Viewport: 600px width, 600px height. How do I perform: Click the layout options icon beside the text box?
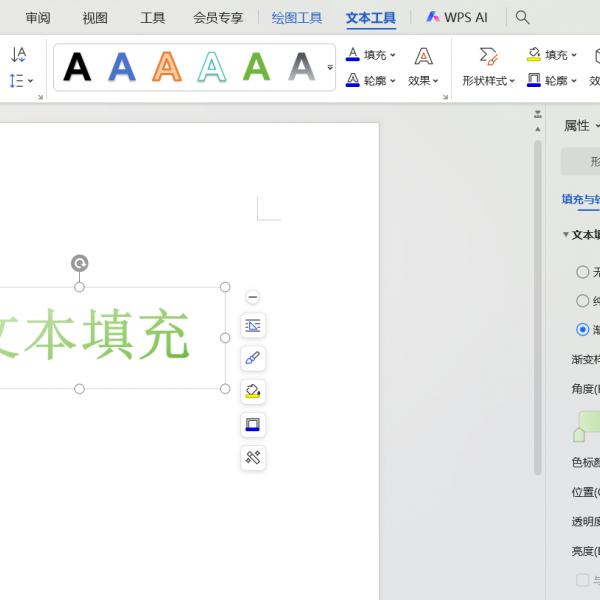(253, 326)
